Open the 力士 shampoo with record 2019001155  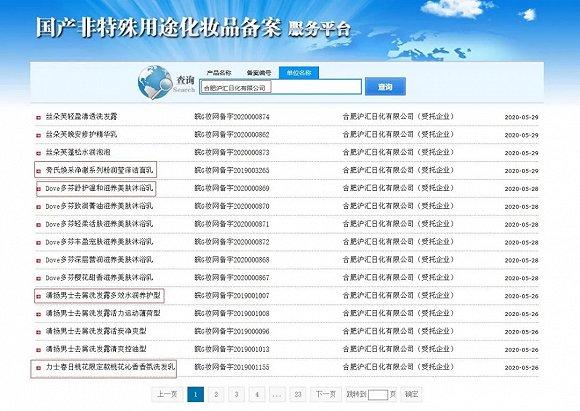coord(110,367)
